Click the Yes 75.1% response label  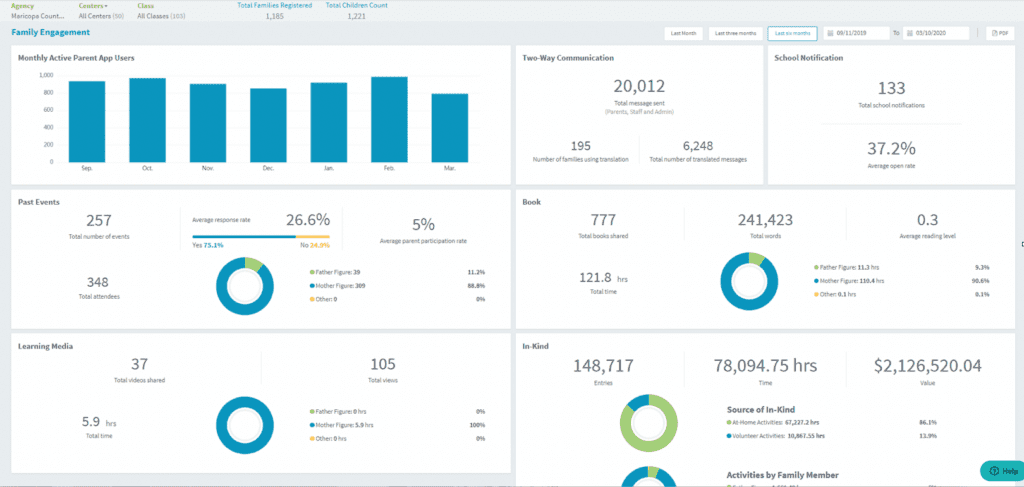[x=208, y=245]
